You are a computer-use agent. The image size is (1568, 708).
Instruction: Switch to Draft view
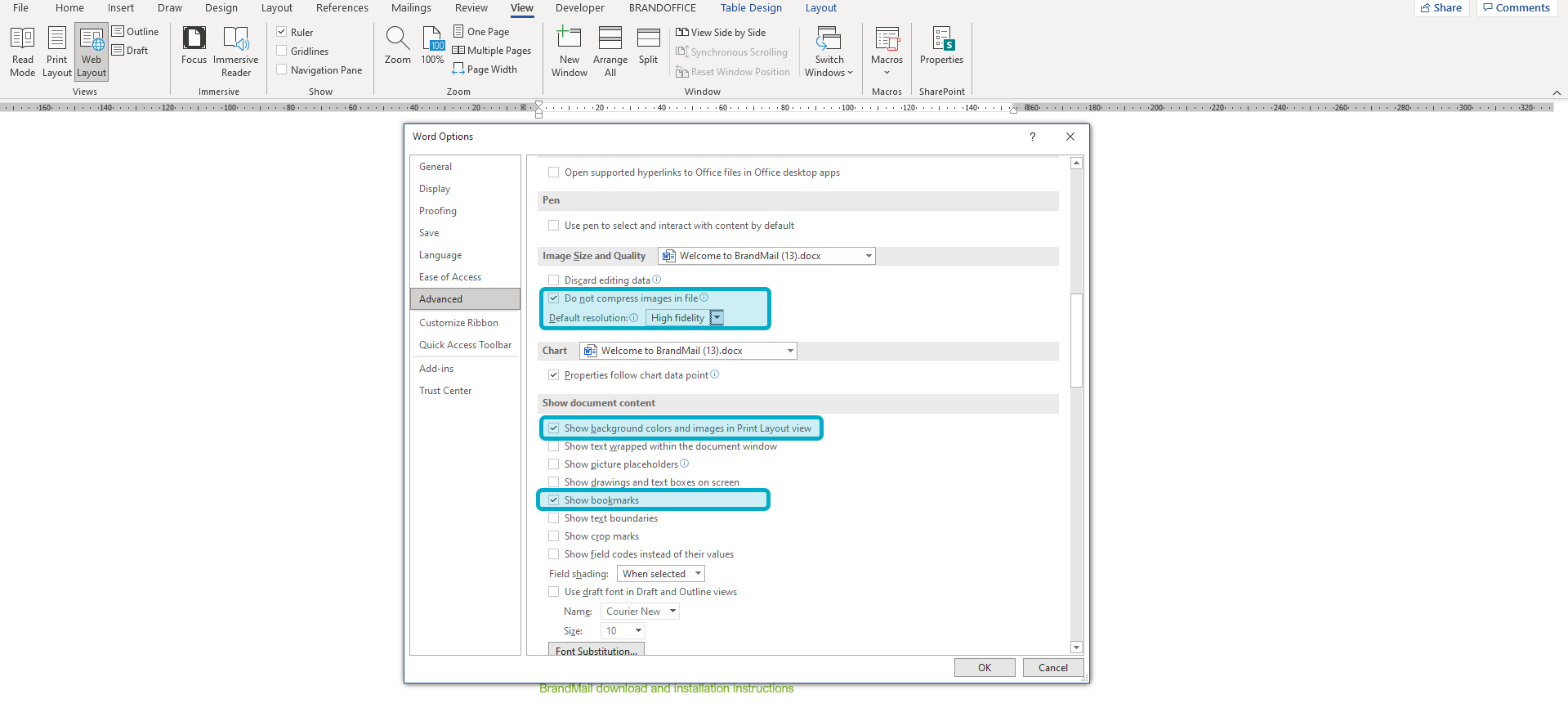(x=131, y=51)
